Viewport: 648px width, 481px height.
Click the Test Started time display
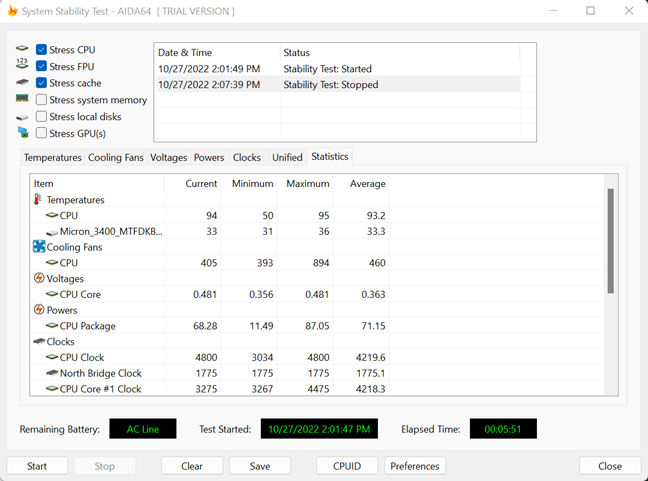coord(319,429)
